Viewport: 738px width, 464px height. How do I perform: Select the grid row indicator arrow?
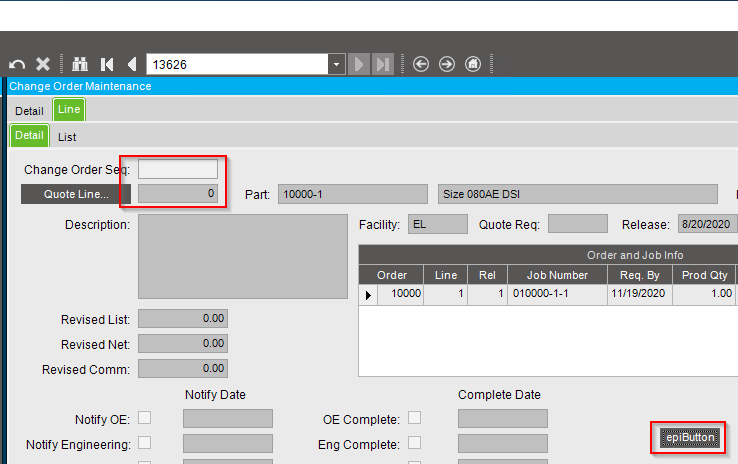[x=368, y=295]
